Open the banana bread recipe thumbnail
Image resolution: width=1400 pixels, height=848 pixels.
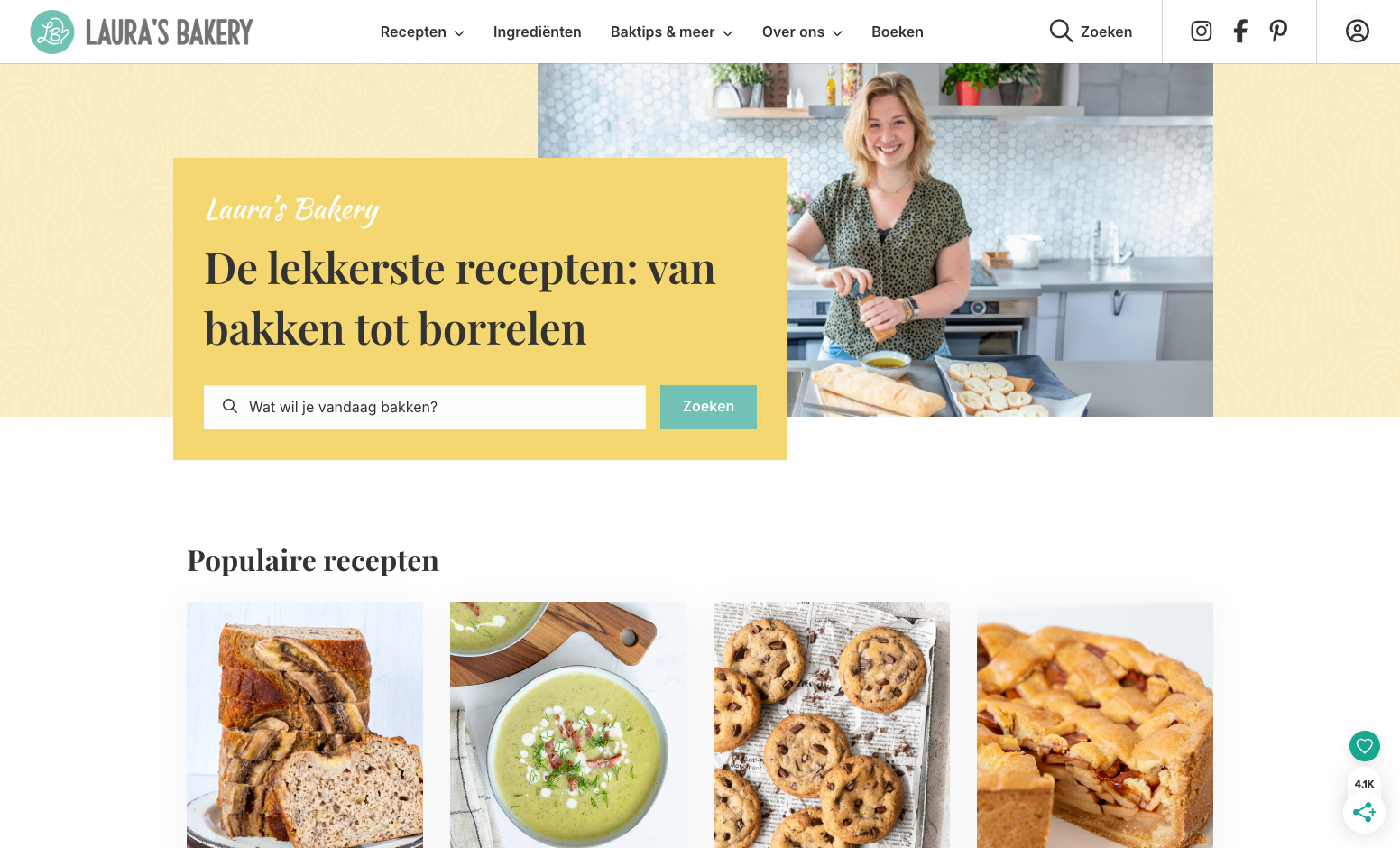pos(305,724)
